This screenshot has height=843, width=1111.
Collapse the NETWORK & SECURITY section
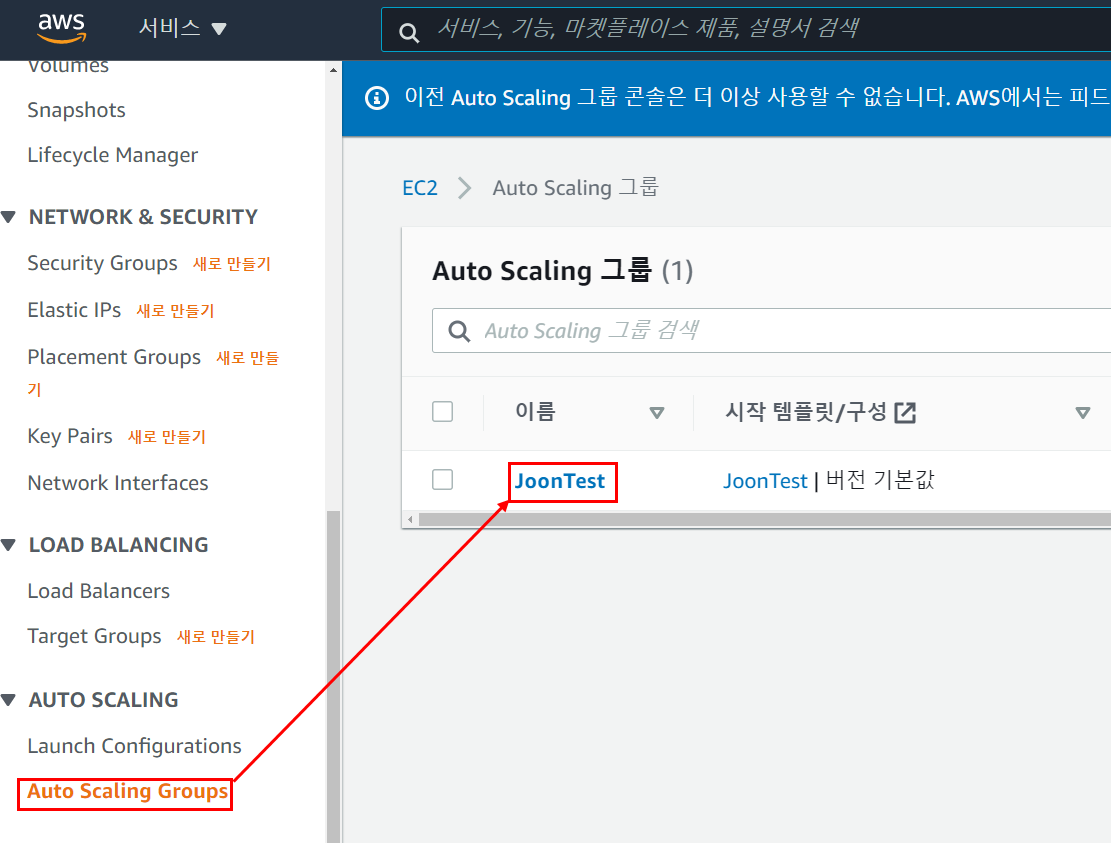pos(9,217)
